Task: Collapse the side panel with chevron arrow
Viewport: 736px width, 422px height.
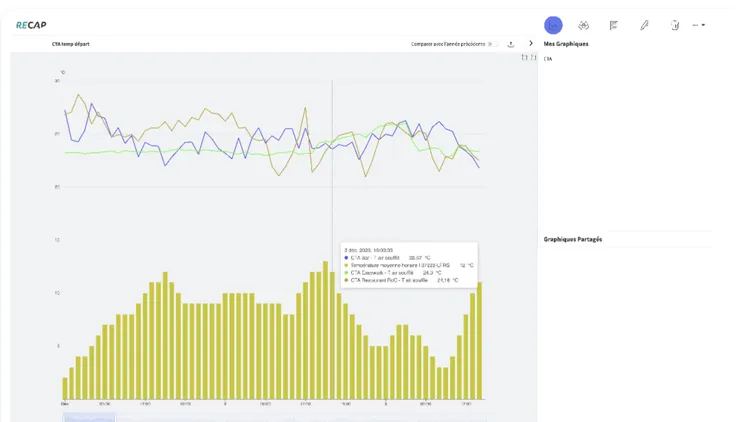Action: [x=531, y=43]
